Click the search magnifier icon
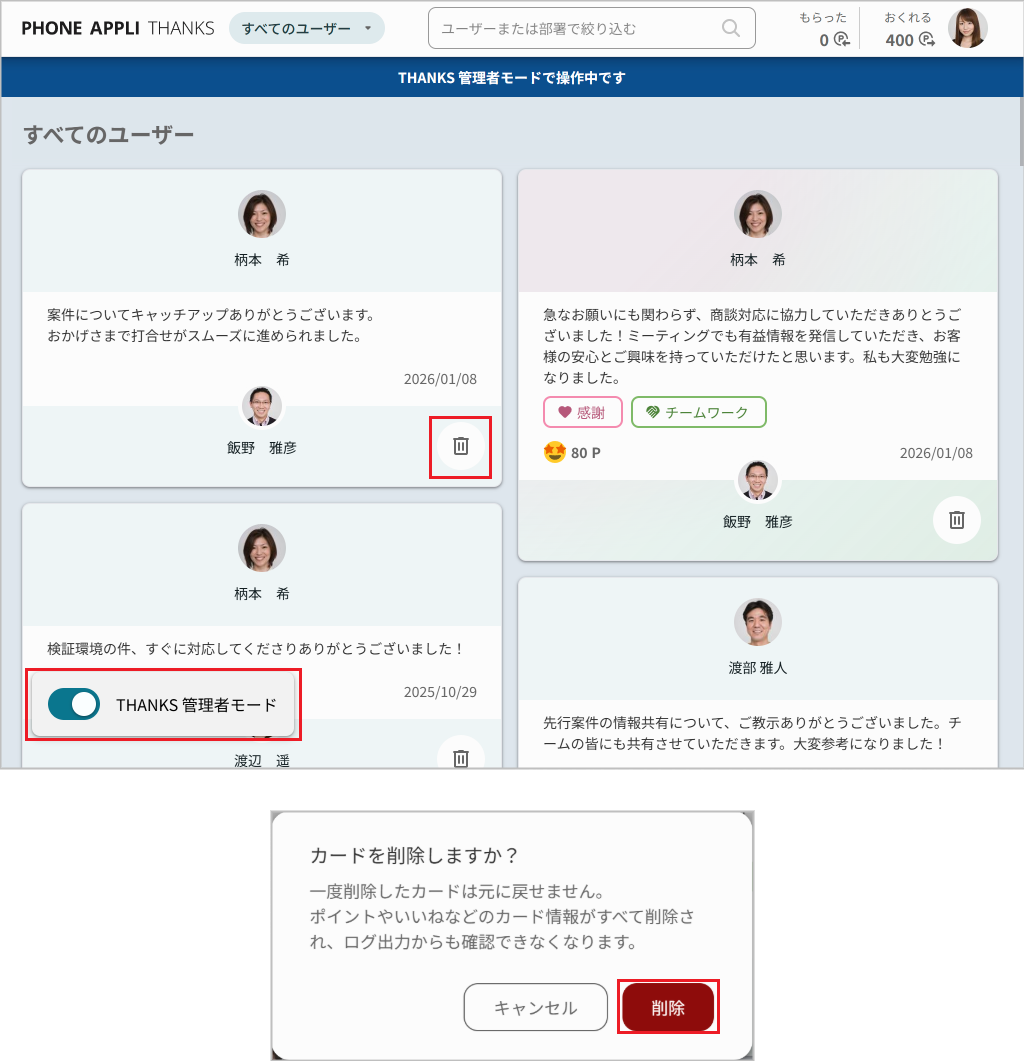The width and height of the screenshot is (1024, 1061). (731, 28)
